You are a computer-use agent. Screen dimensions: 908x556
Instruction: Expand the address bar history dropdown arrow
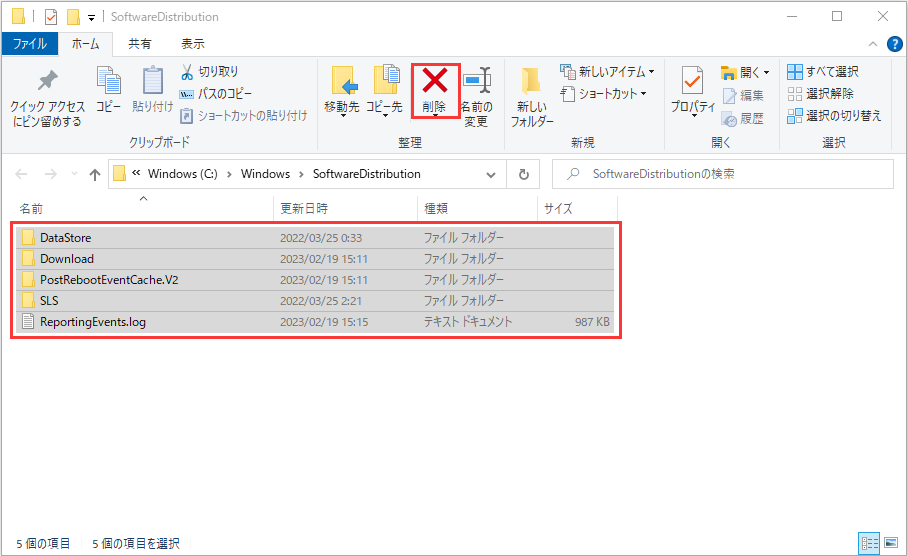pos(490,174)
